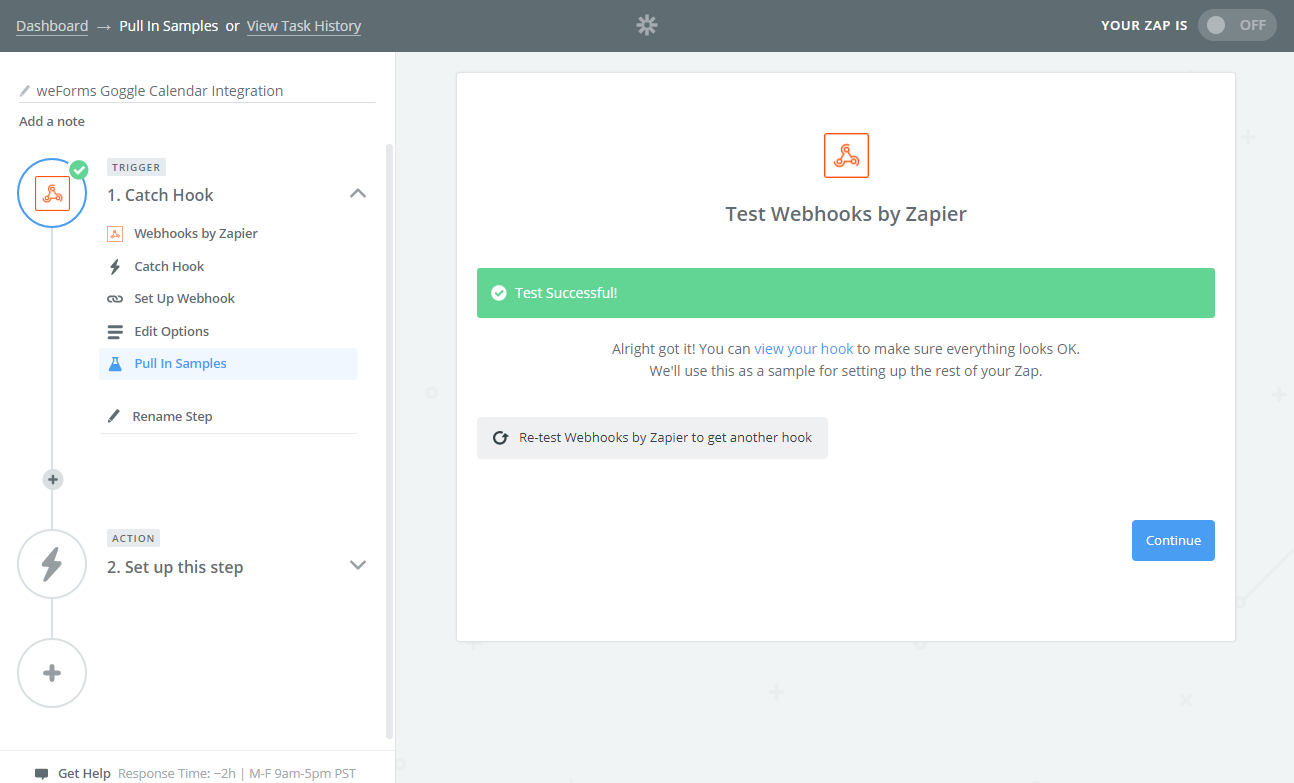
Task: Click the lightning bolt action step circle
Action: (x=52, y=564)
